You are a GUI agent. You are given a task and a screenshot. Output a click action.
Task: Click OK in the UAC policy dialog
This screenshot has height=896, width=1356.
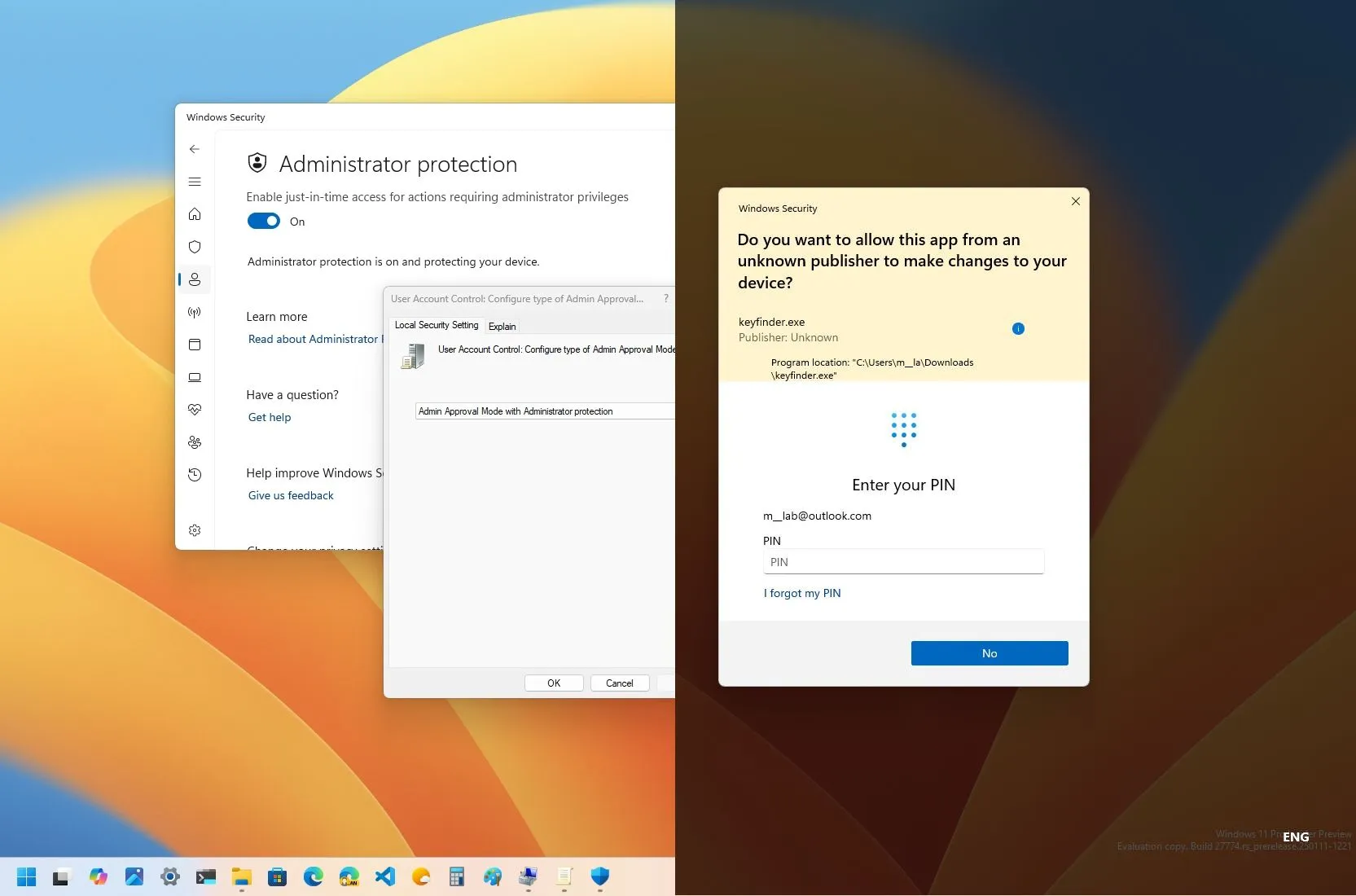click(x=554, y=683)
